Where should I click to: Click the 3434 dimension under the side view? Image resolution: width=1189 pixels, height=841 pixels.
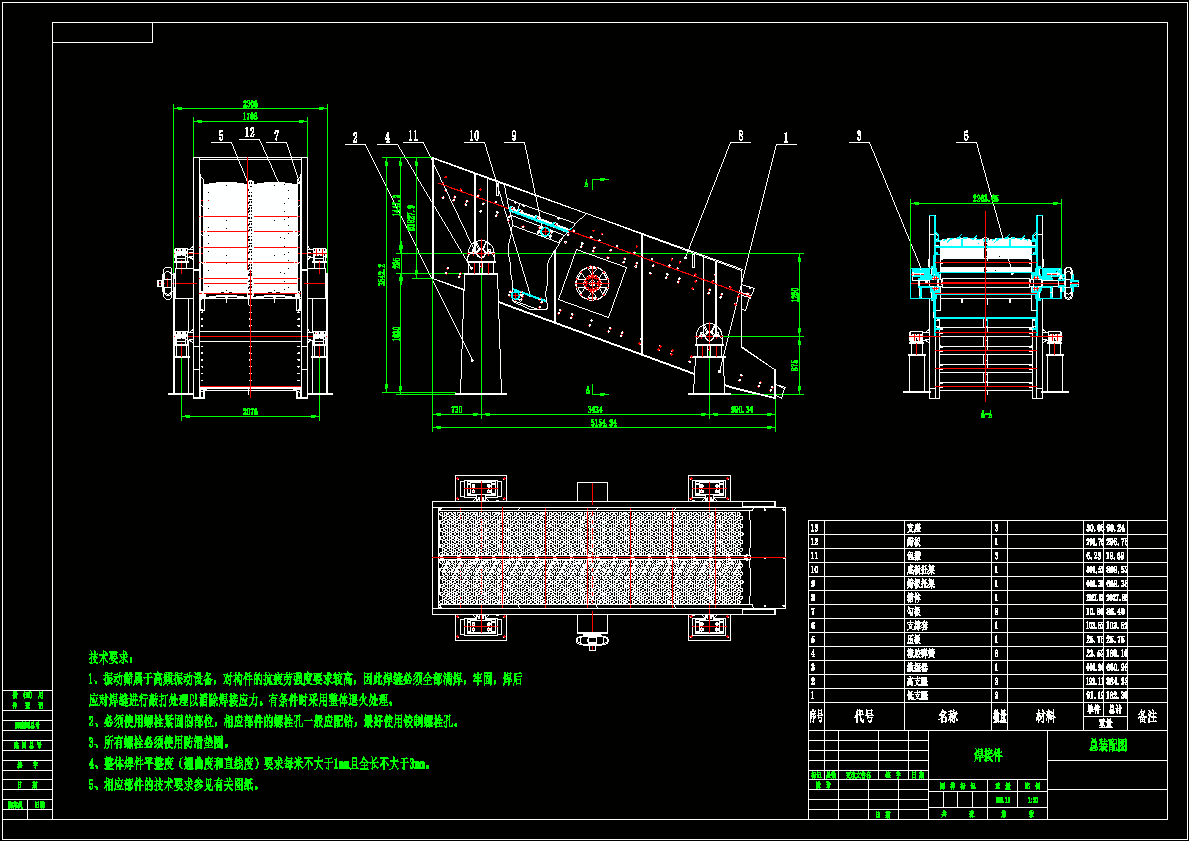click(596, 410)
